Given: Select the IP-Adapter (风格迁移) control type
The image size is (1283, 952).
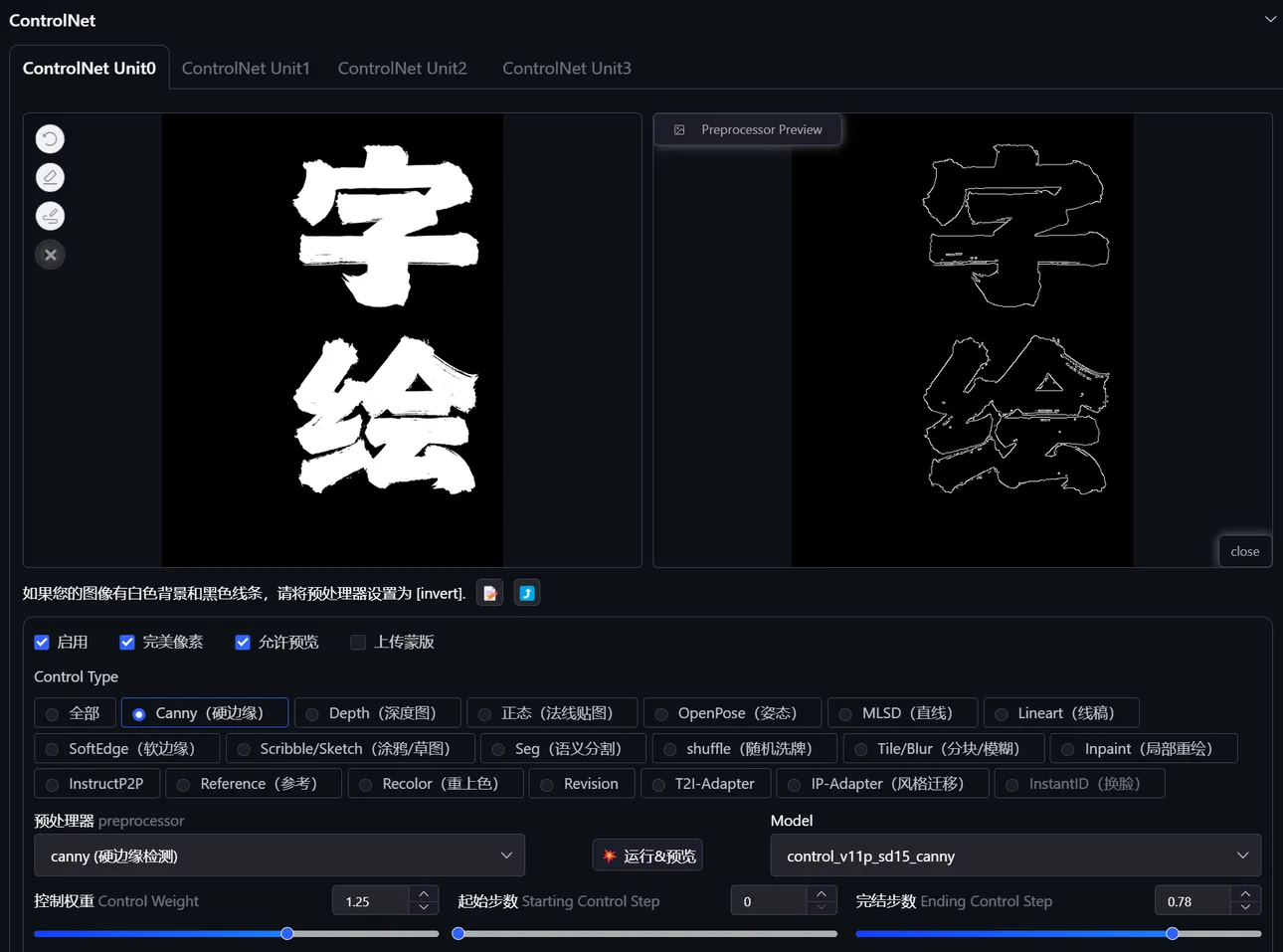Looking at the screenshot, I should point(883,784).
